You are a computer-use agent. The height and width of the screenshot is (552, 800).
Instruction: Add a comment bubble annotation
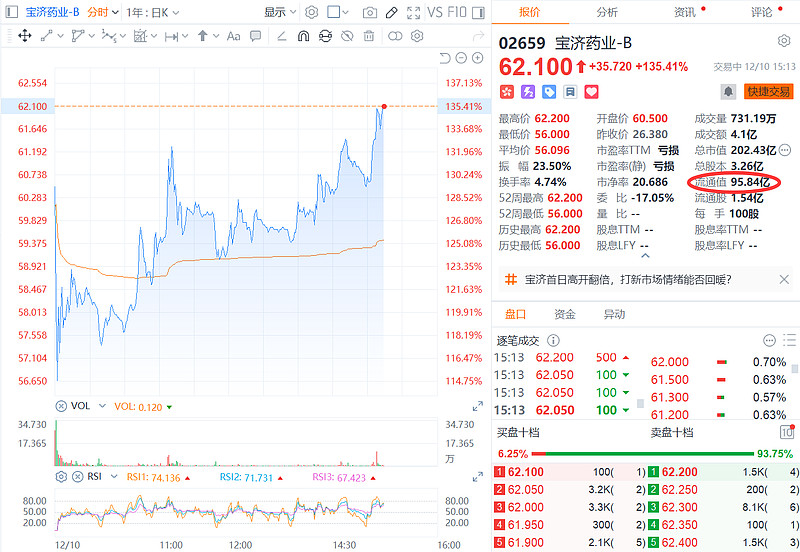pos(256,36)
